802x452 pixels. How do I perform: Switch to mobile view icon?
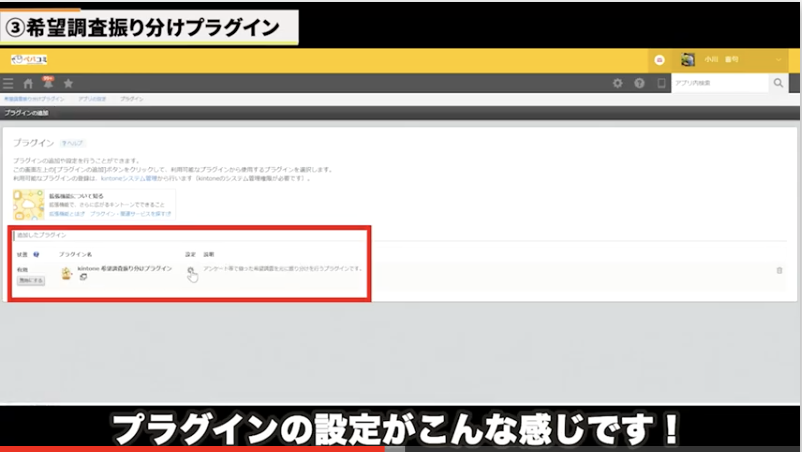click(x=660, y=84)
